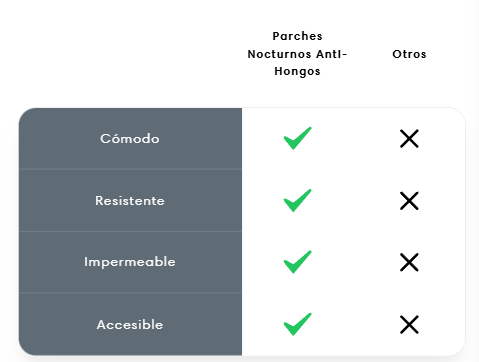Click the black X in the Cómodo row
The image size is (479, 362).
coord(409,139)
